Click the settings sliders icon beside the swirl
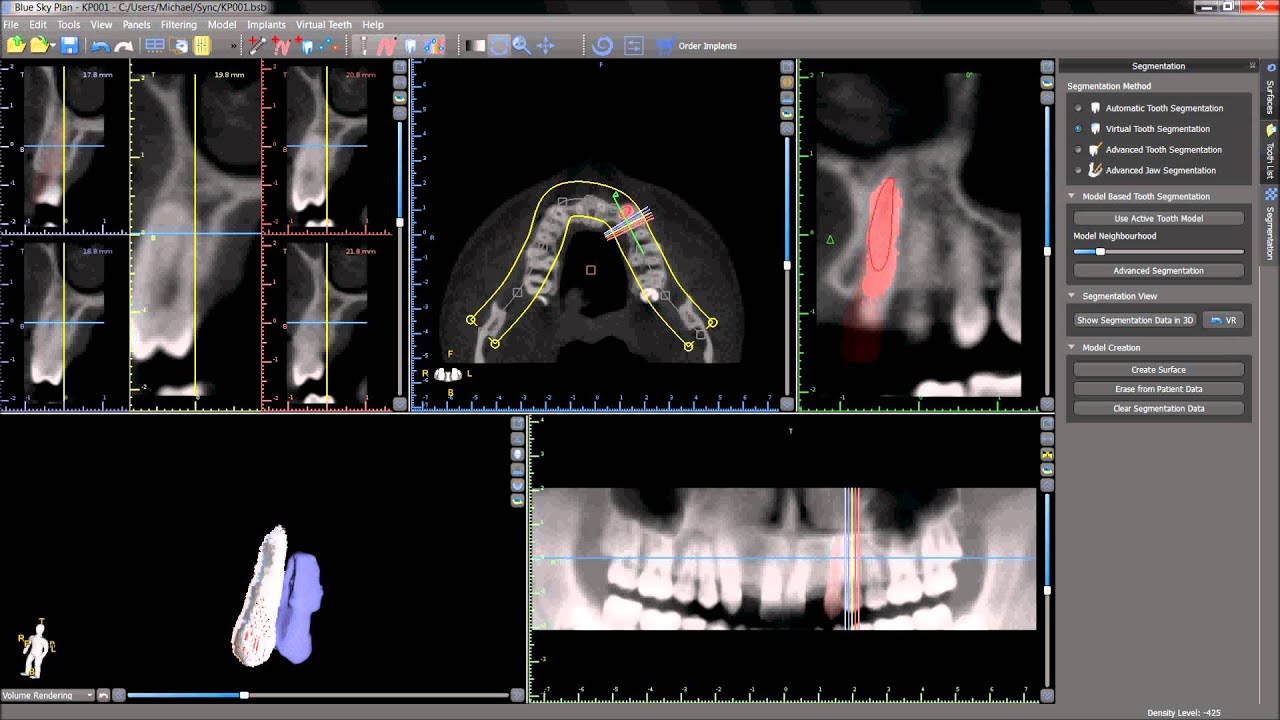Image resolution: width=1280 pixels, height=720 pixels. pos(633,46)
